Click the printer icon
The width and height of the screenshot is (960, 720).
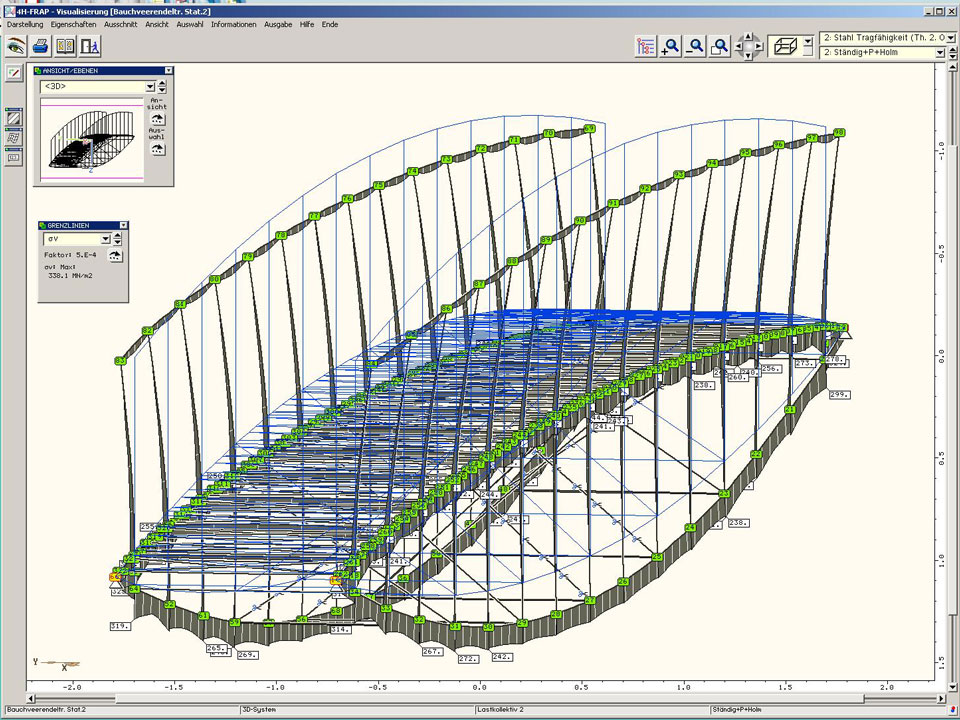[40, 46]
